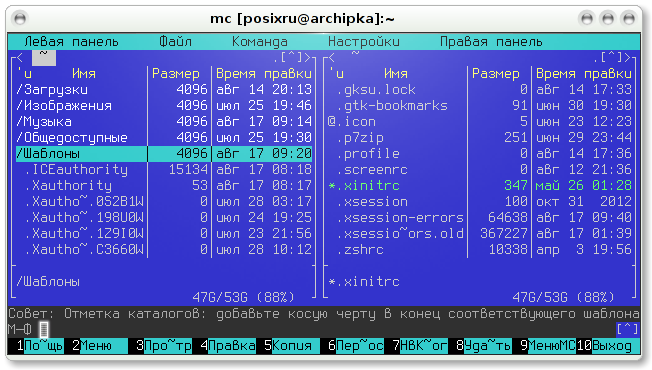This screenshot has width=652, height=370.
Task: Select the .zshrc file
Action: [x=480, y=249]
